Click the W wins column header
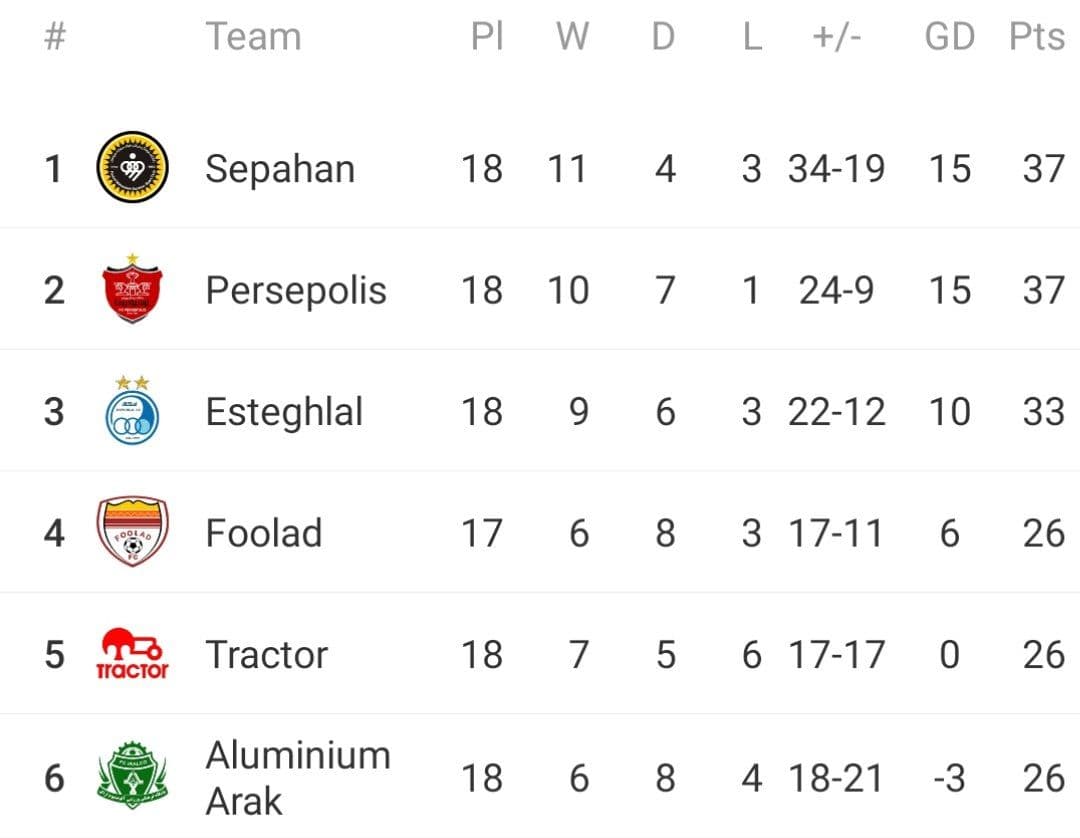This screenshot has height=838, width=1080. 572,37
